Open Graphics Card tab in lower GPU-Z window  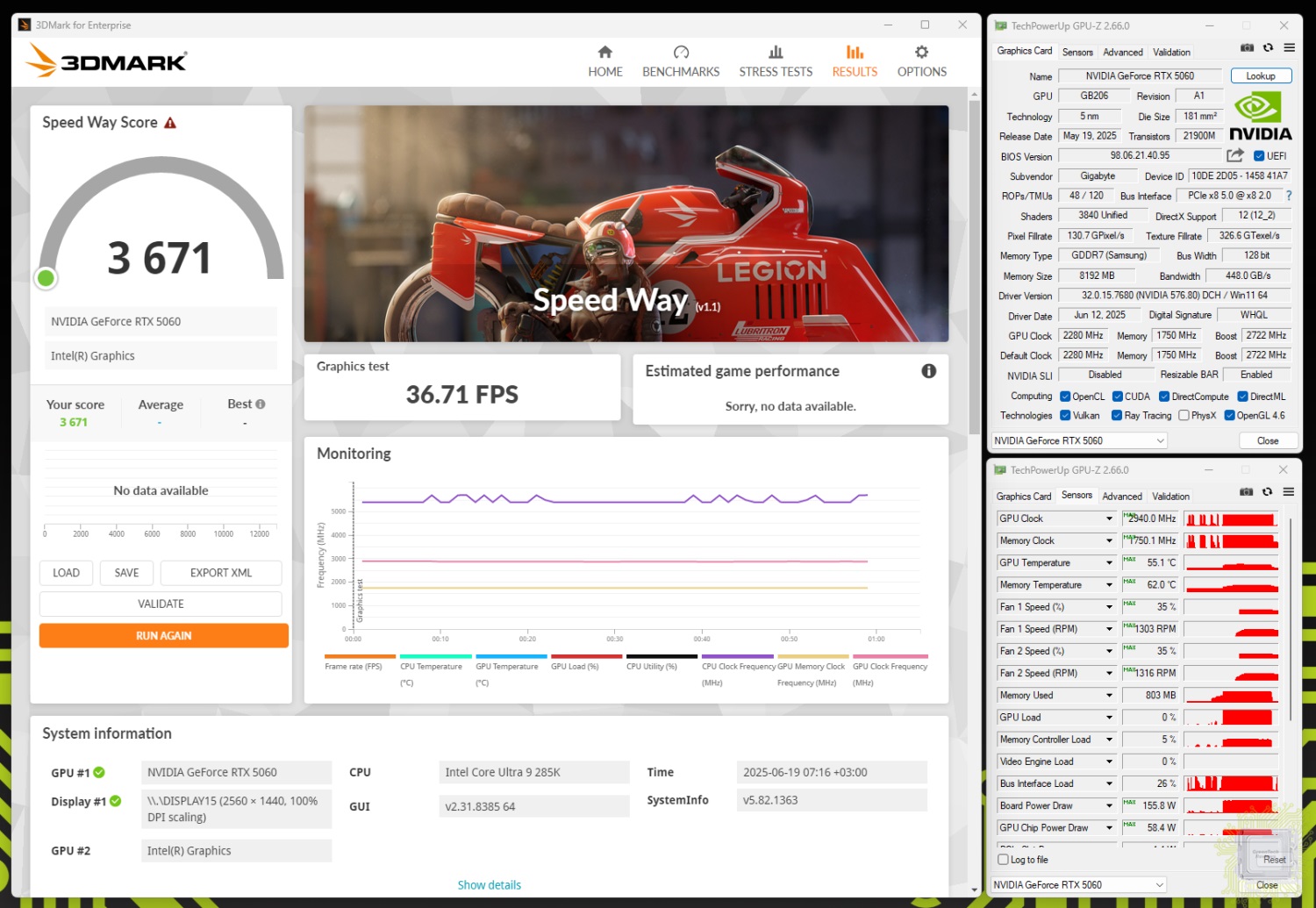pos(1024,497)
